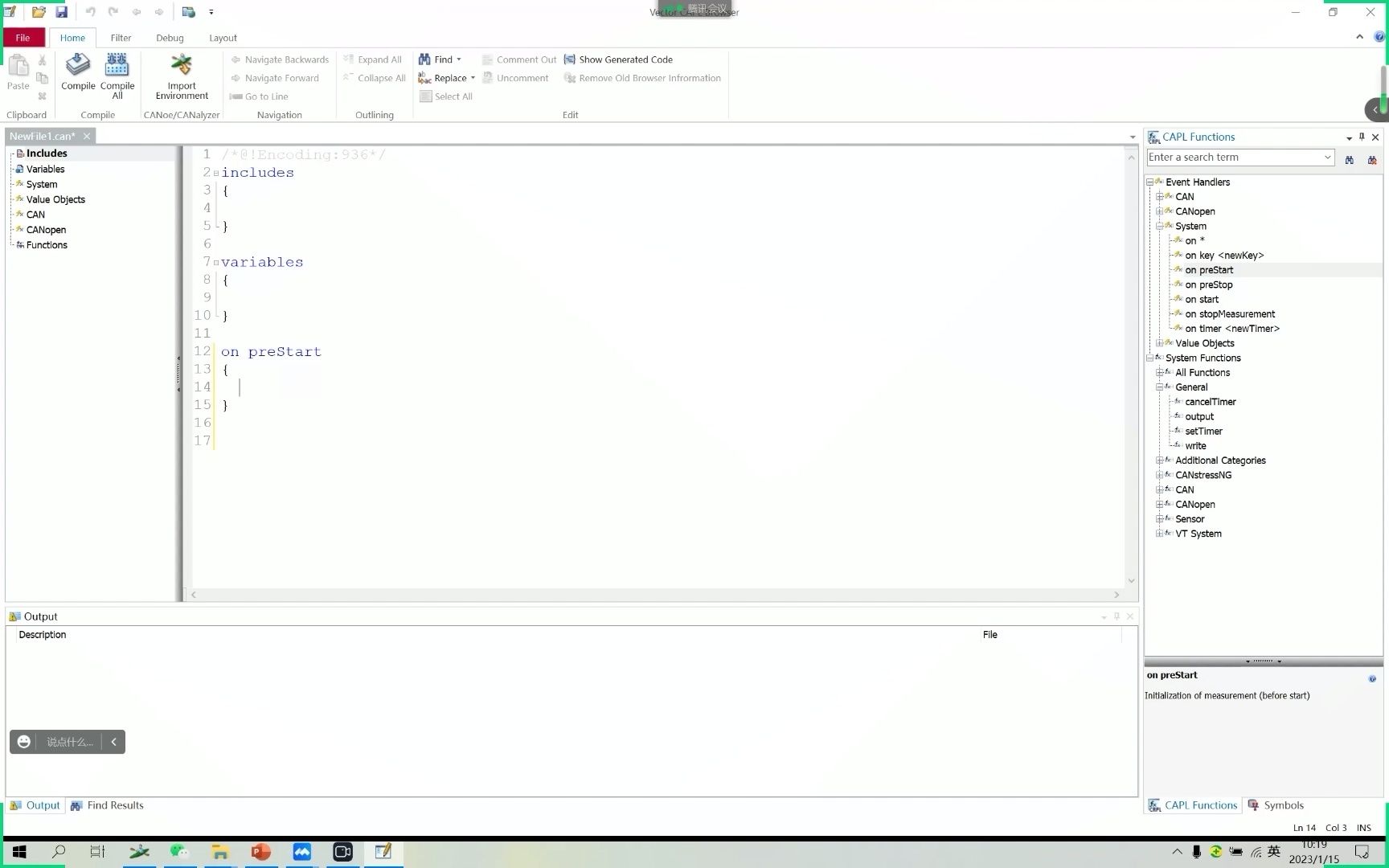Switch to Symbols tab

coord(1276,805)
